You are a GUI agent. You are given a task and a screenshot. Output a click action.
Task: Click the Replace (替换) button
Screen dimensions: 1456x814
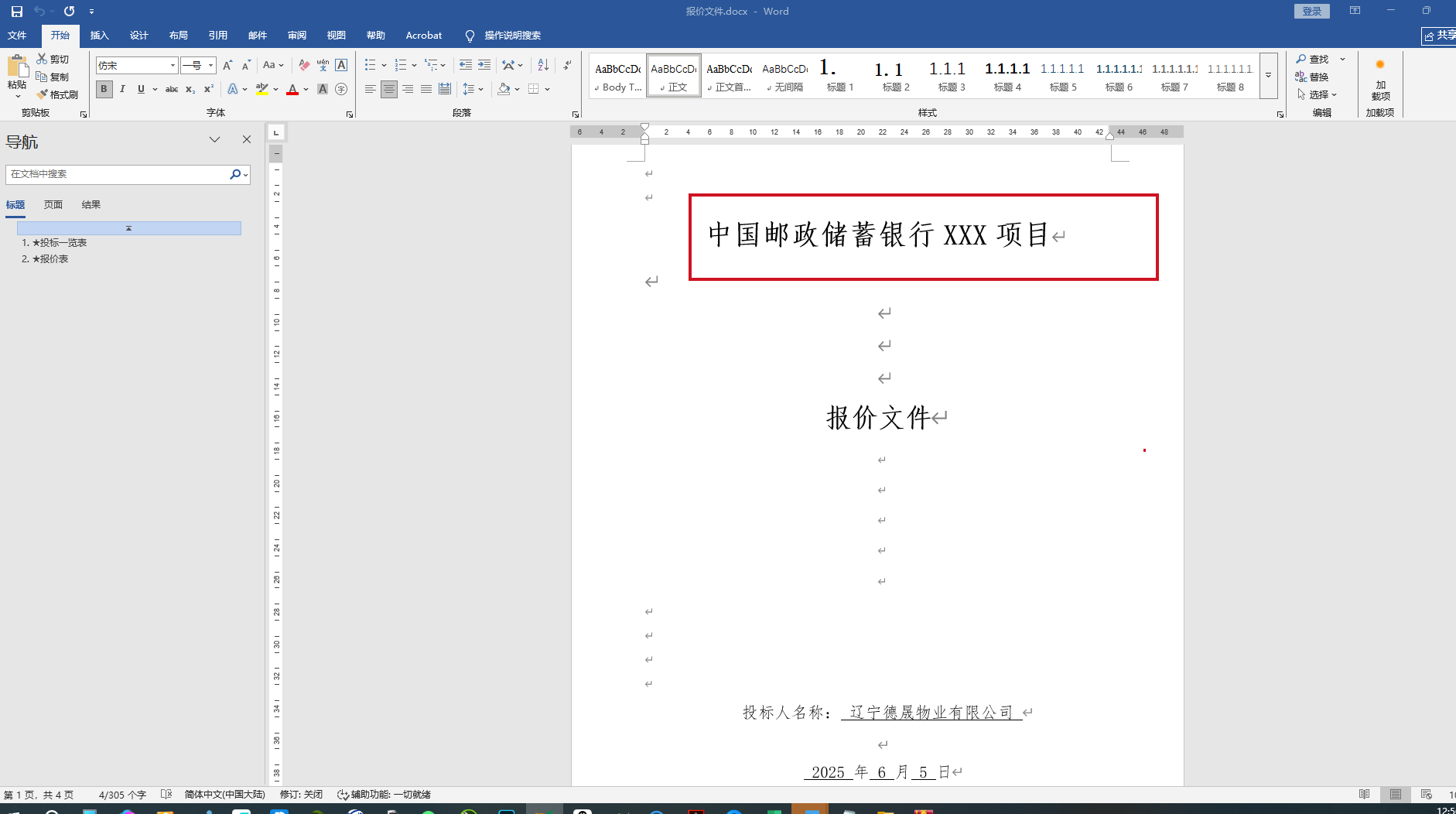point(1312,77)
